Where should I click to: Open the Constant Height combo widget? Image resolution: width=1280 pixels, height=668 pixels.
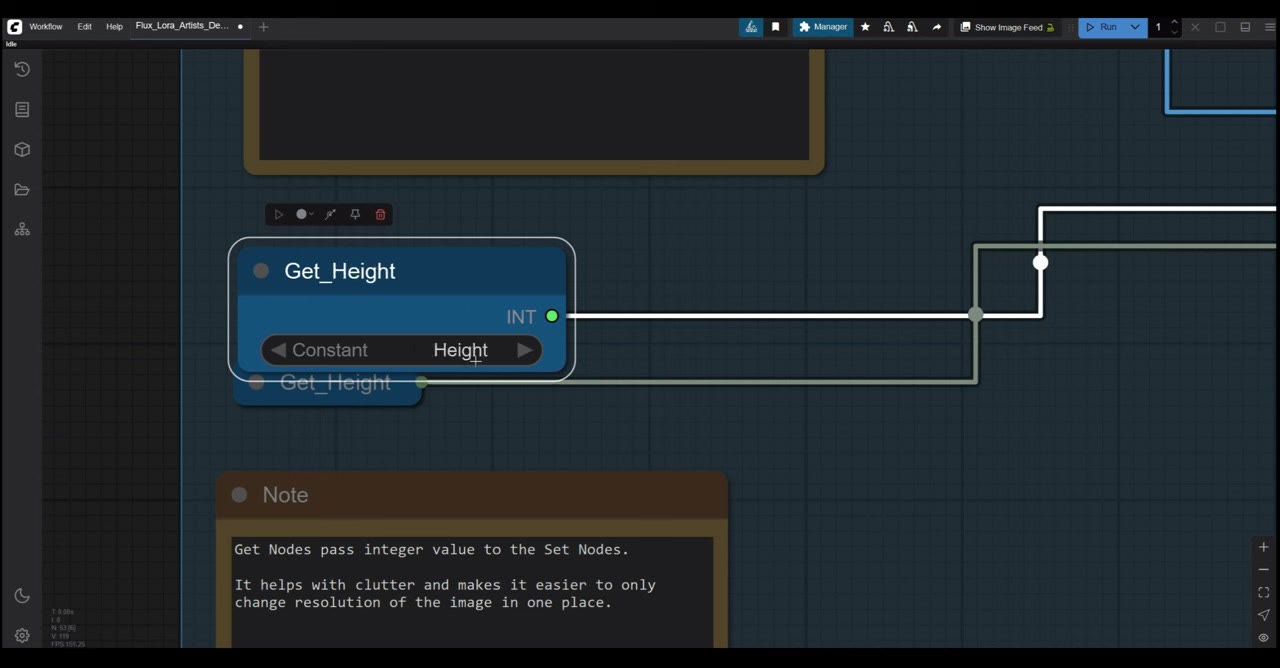(x=401, y=350)
